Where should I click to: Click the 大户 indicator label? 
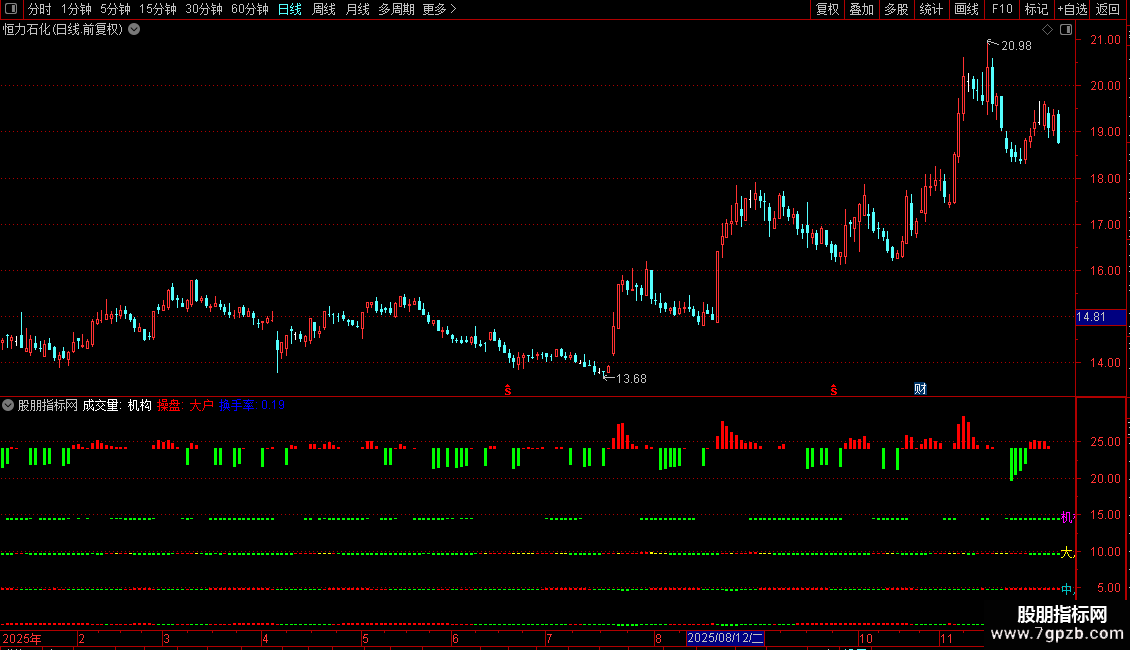point(202,406)
